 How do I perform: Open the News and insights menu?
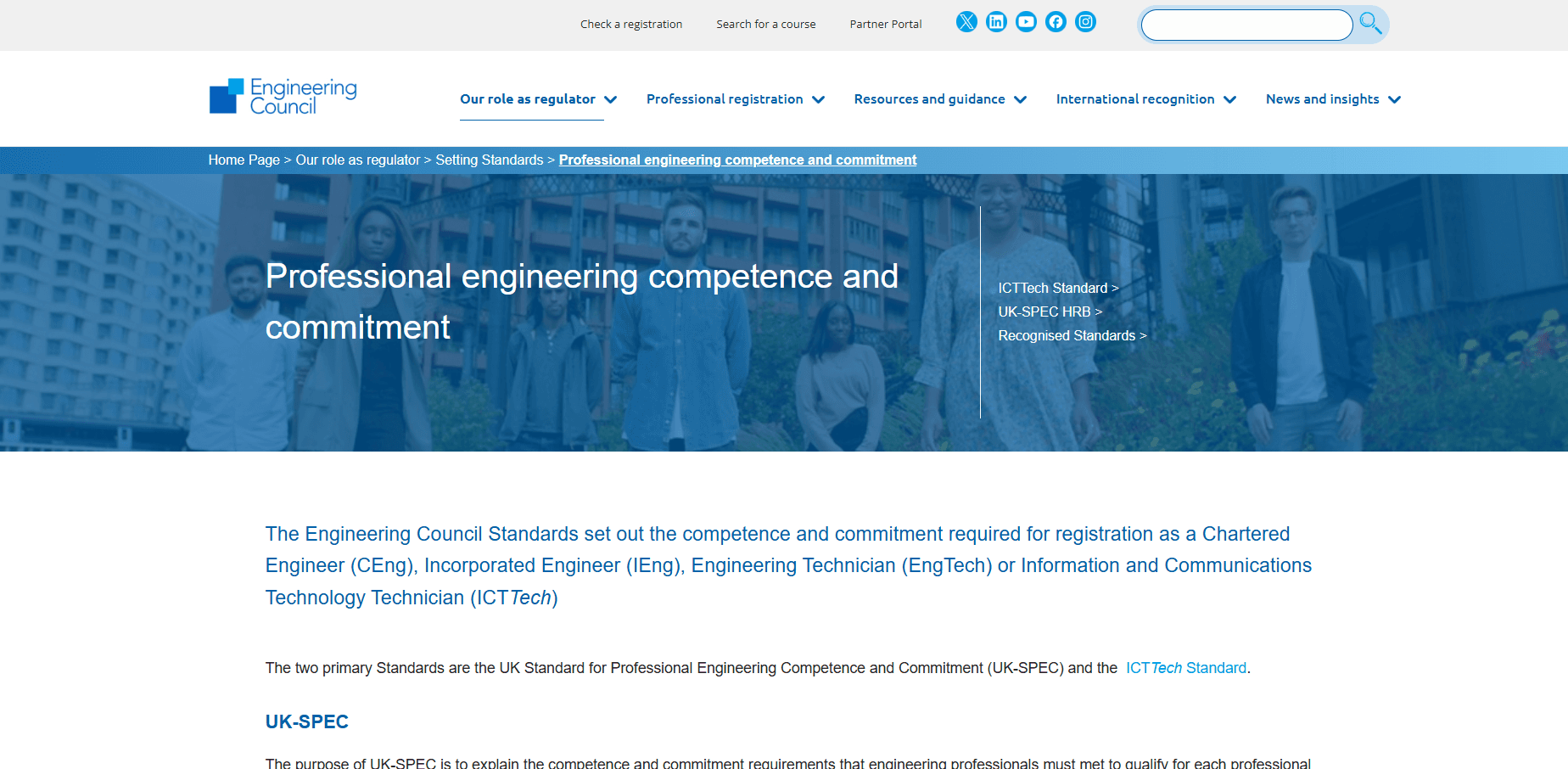[1322, 99]
